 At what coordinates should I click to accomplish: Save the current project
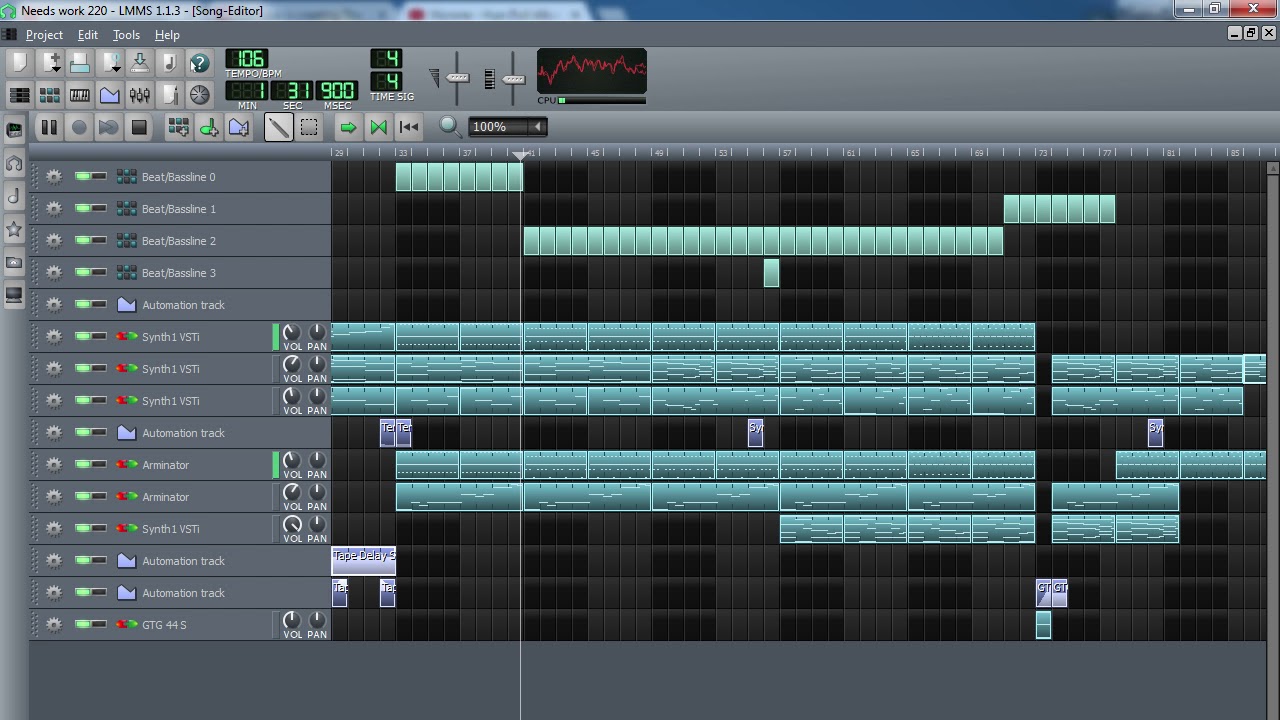click(139, 63)
